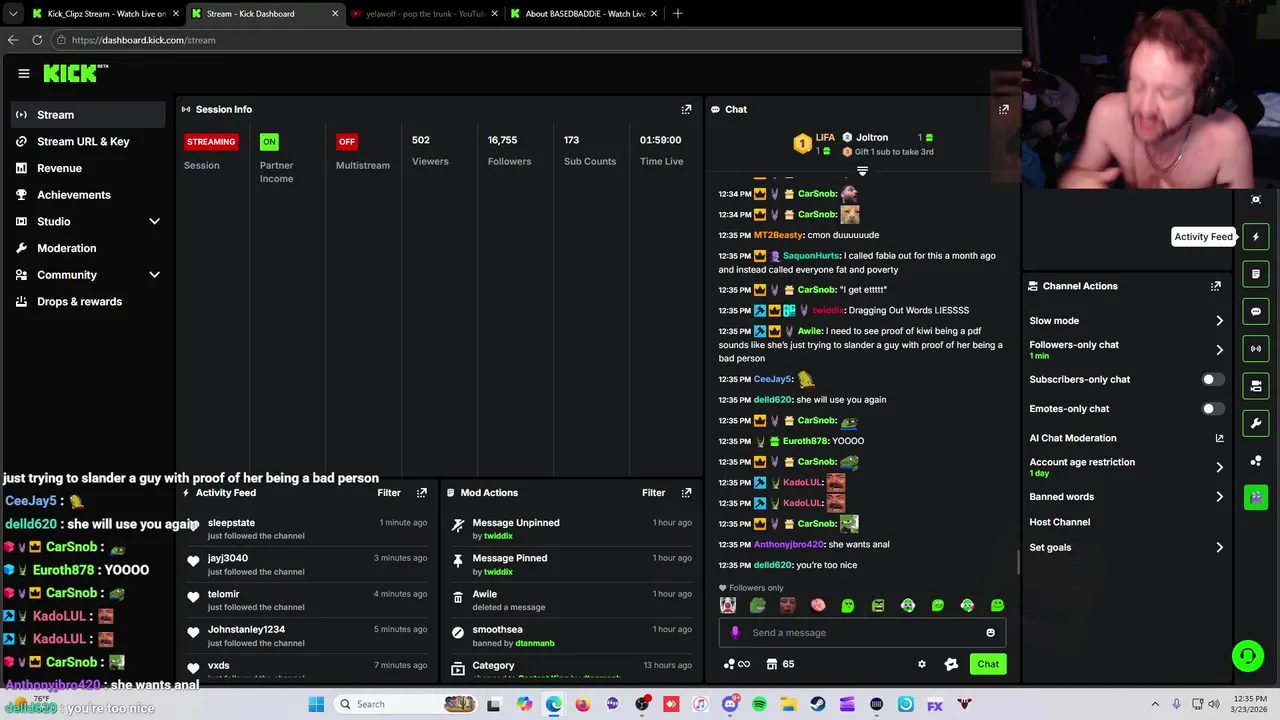Click the document panel icon in right sidebar
Viewport: 1280px width, 720px height.
1256,274
